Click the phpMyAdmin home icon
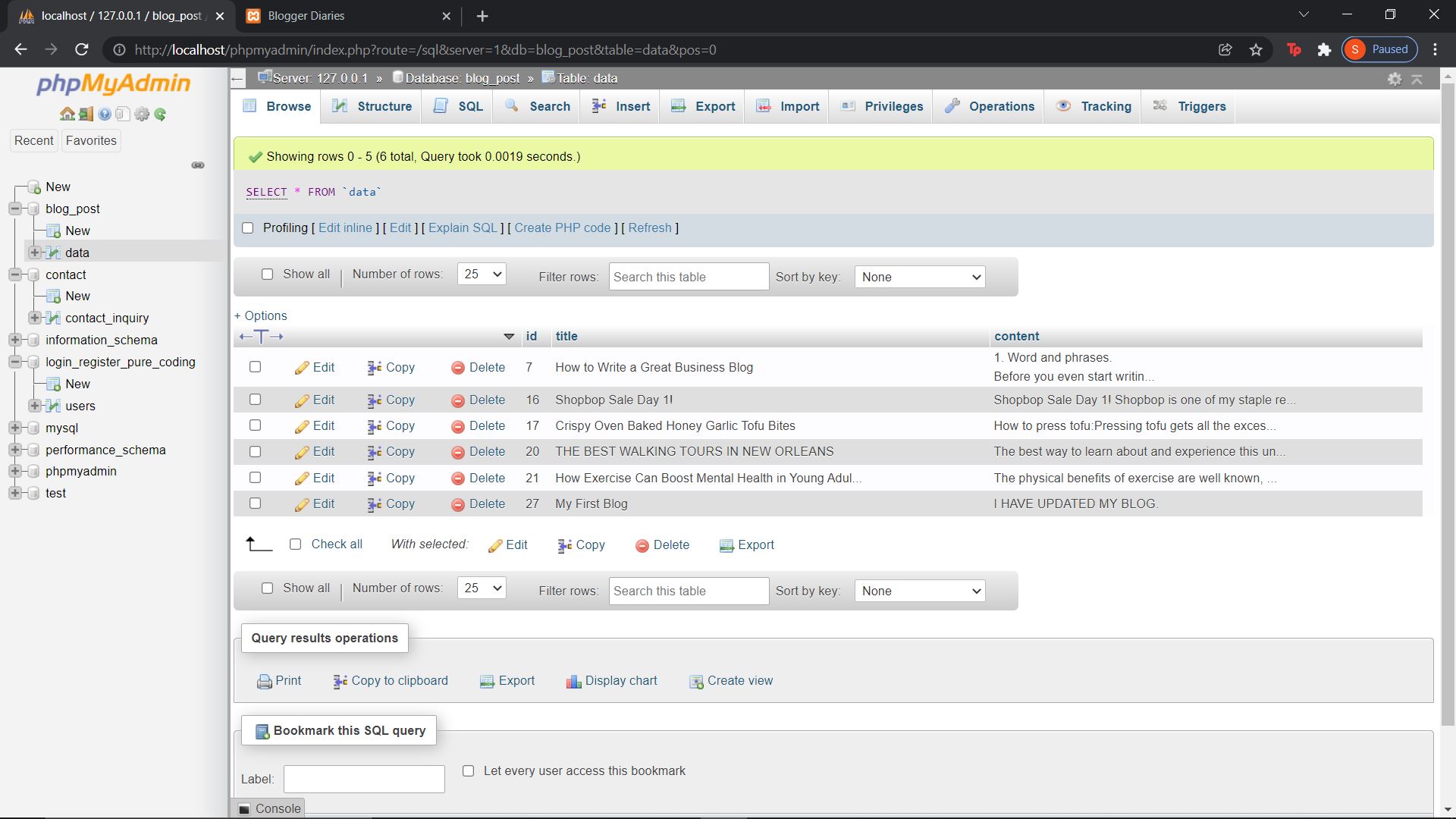Image resolution: width=1456 pixels, height=819 pixels. [67, 115]
